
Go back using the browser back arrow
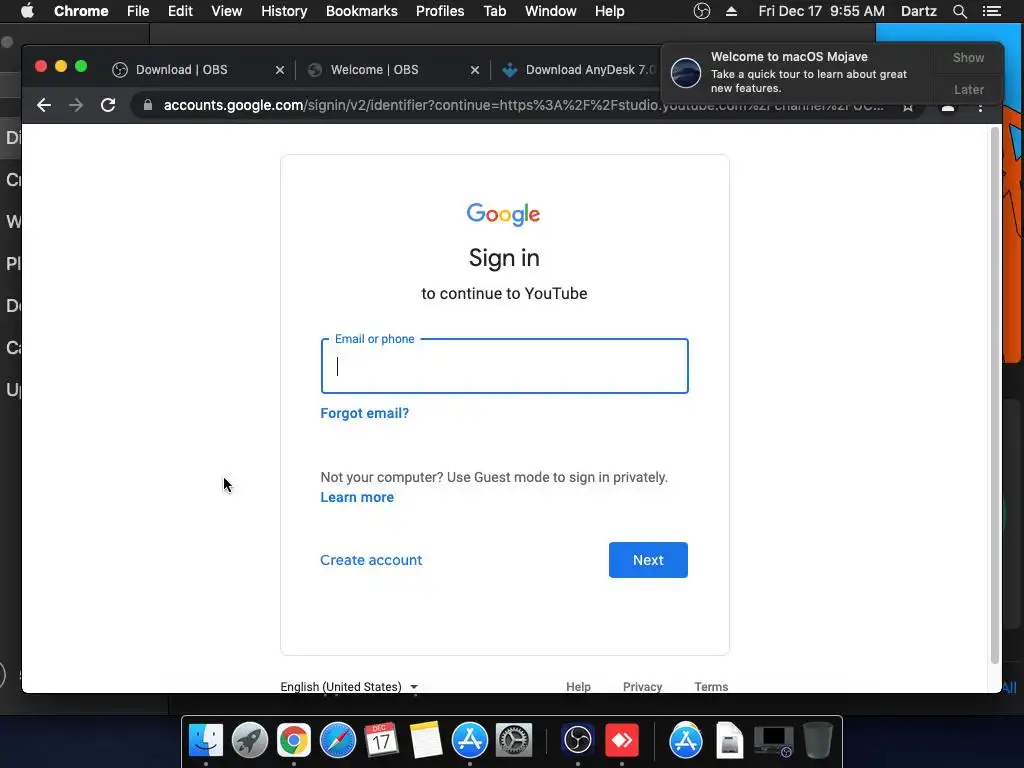point(44,105)
